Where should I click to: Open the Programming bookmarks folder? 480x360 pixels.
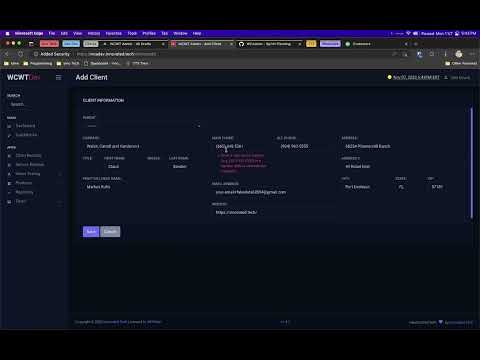[38, 63]
